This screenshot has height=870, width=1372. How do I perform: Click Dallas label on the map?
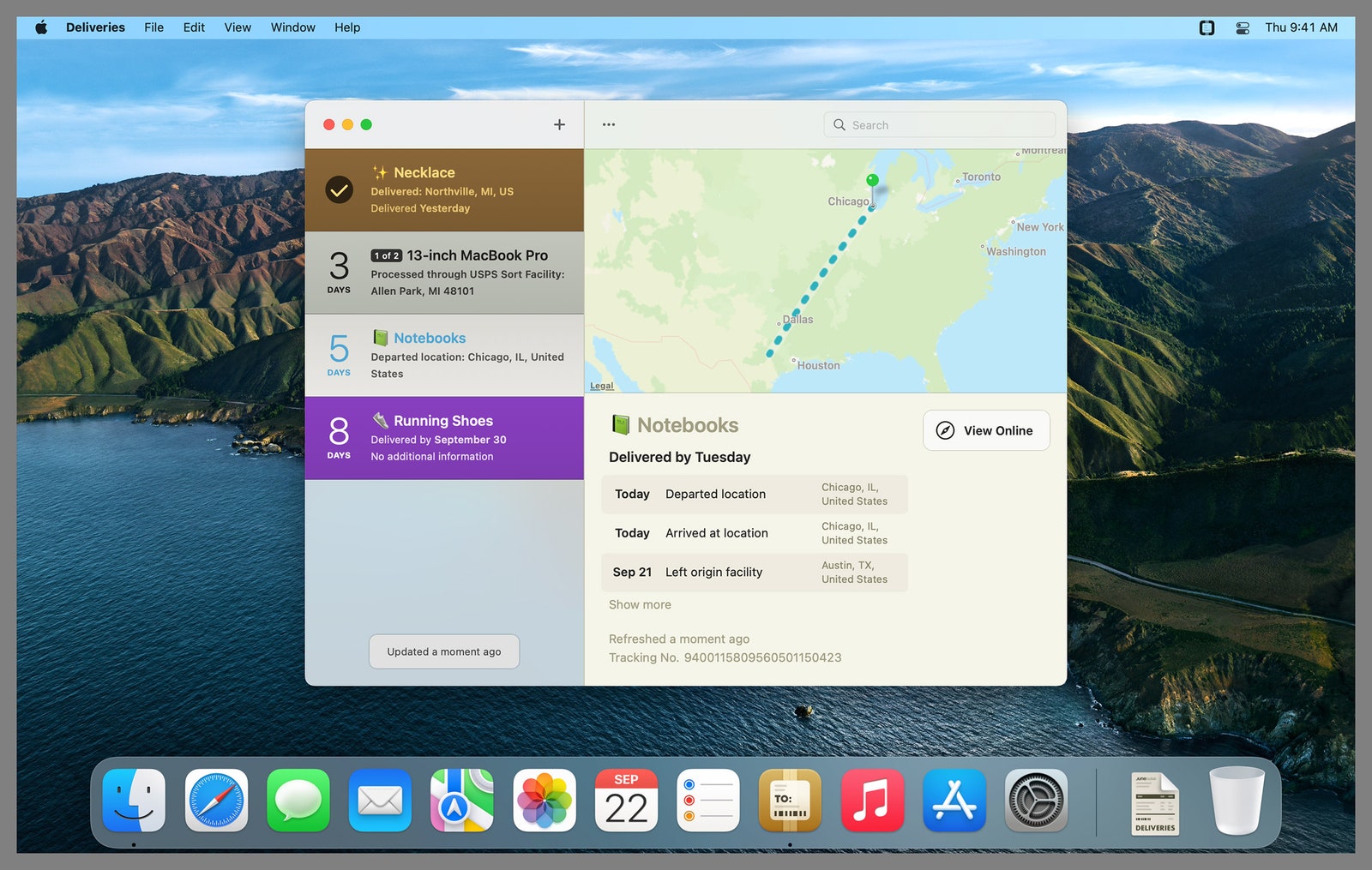click(x=797, y=320)
